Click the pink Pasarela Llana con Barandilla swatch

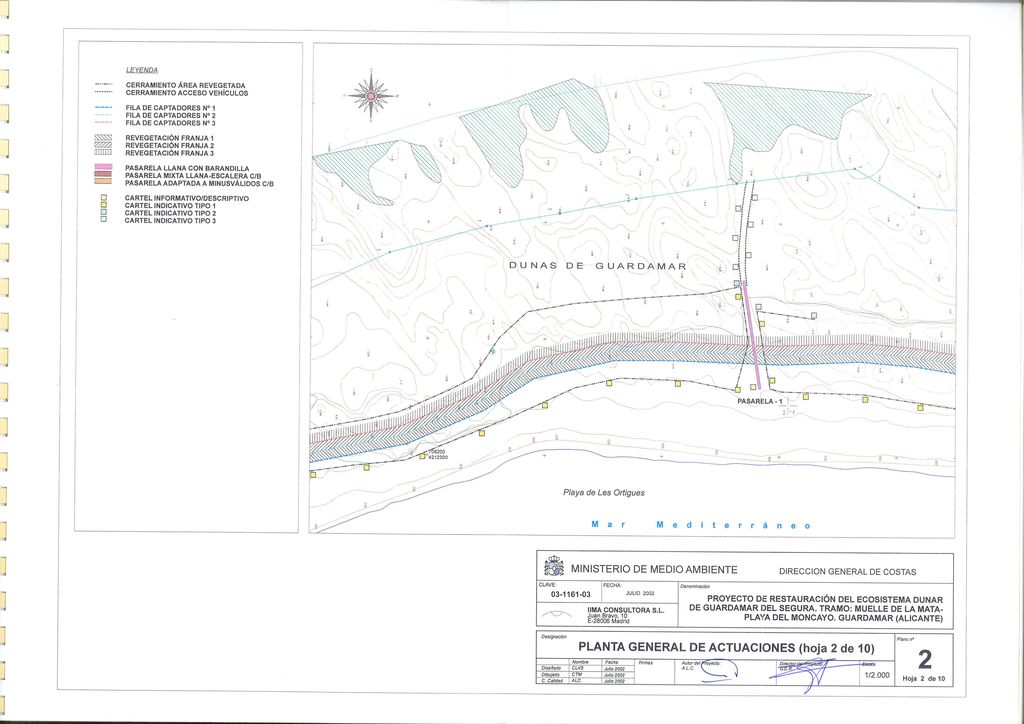pyautogui.click(x=102, y=168)
